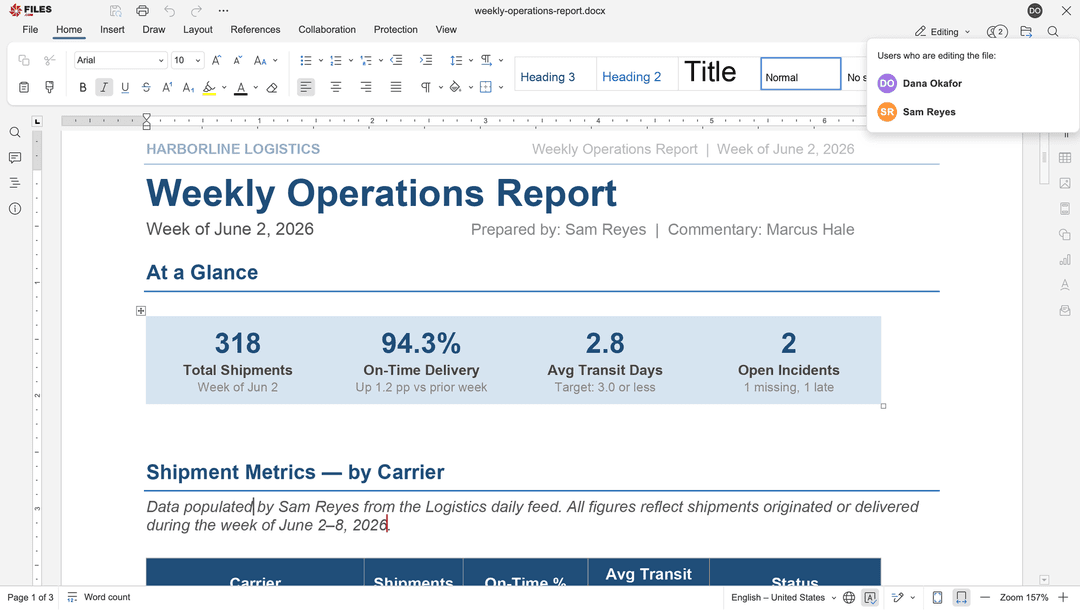Expand the Change case dropdown

[276, 61]
